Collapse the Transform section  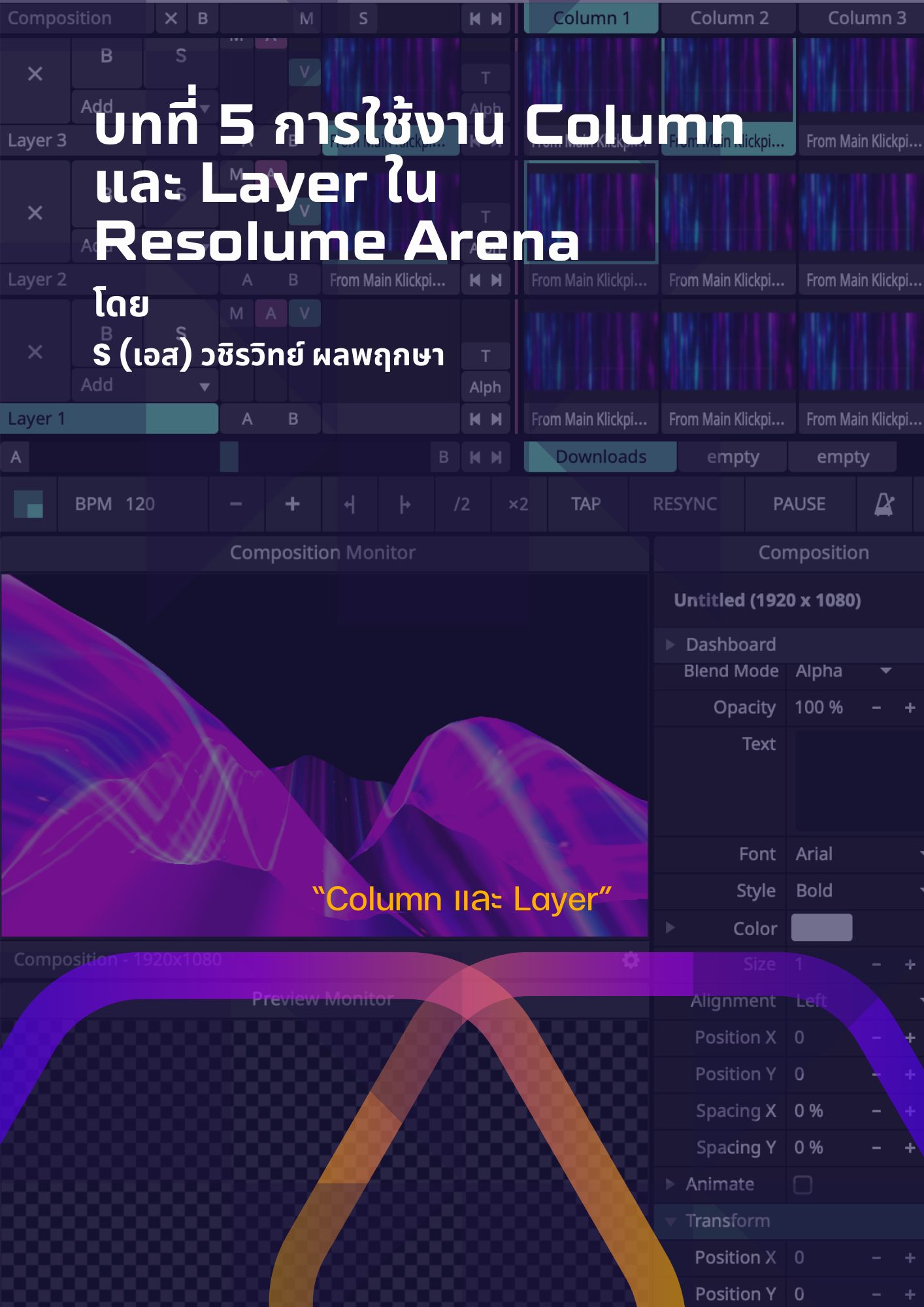[670, 1221]
